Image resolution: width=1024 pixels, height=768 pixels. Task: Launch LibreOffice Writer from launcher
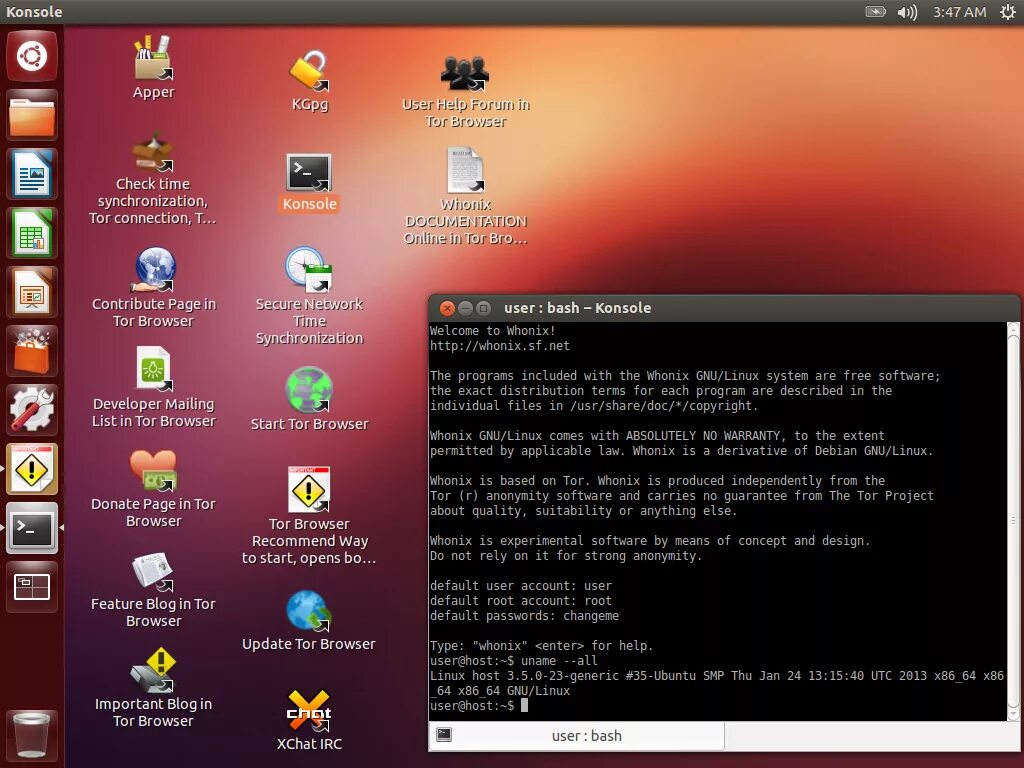[32, 174]
